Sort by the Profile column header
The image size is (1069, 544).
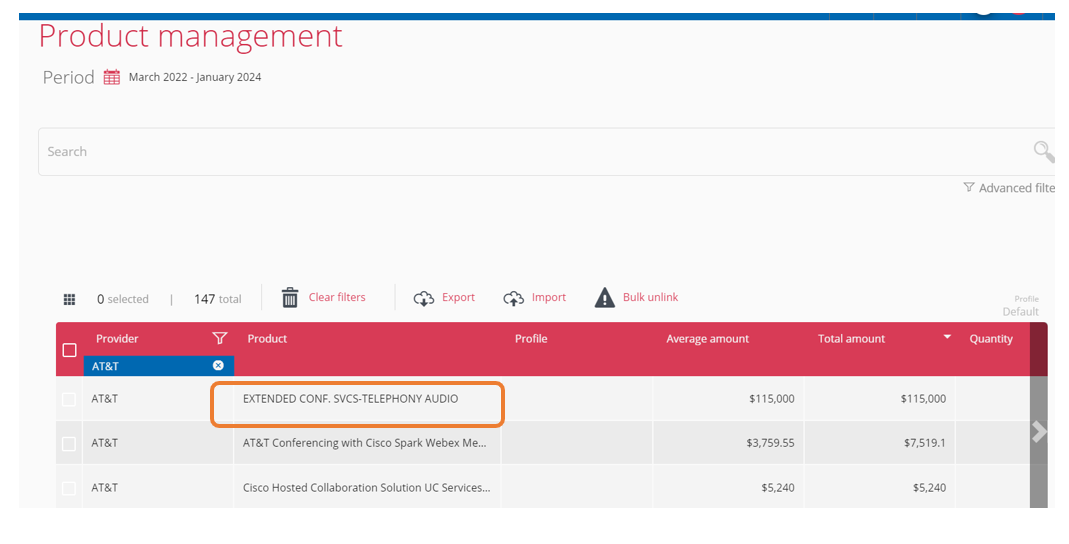(x=531, y=339)
